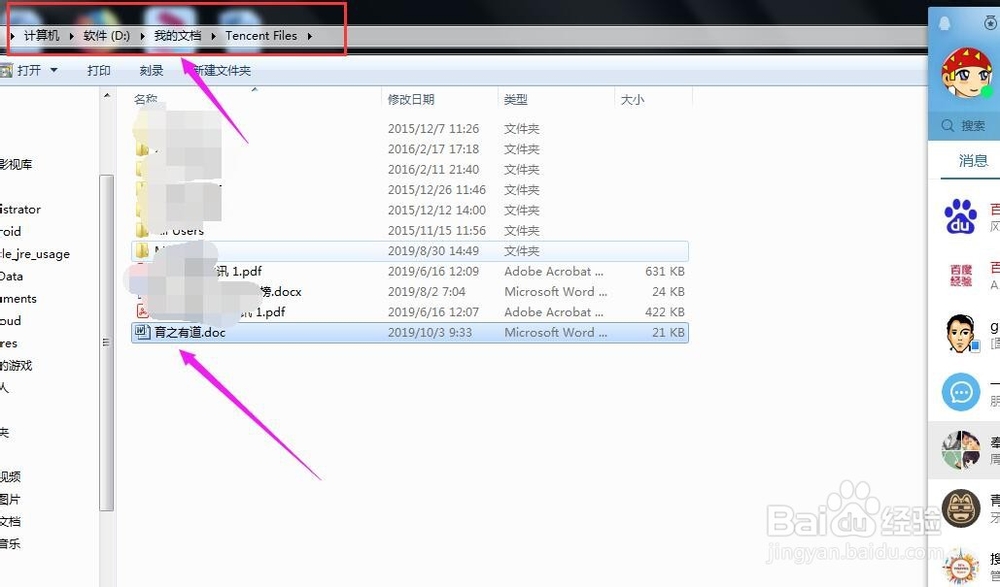Image resolution: width=1000 pixels, height=587 pixels.
Task: Click 软件 (D:) breadcrumb
Action: (x=107, y=36)
